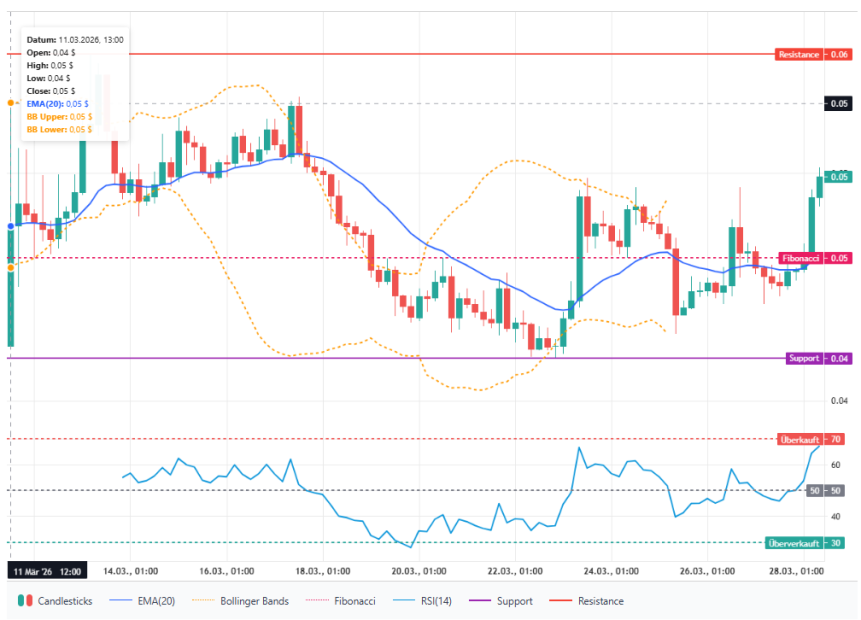Select the pink Fibonacci axis label
Screen dimensions: 861x620
click(813, 258)
